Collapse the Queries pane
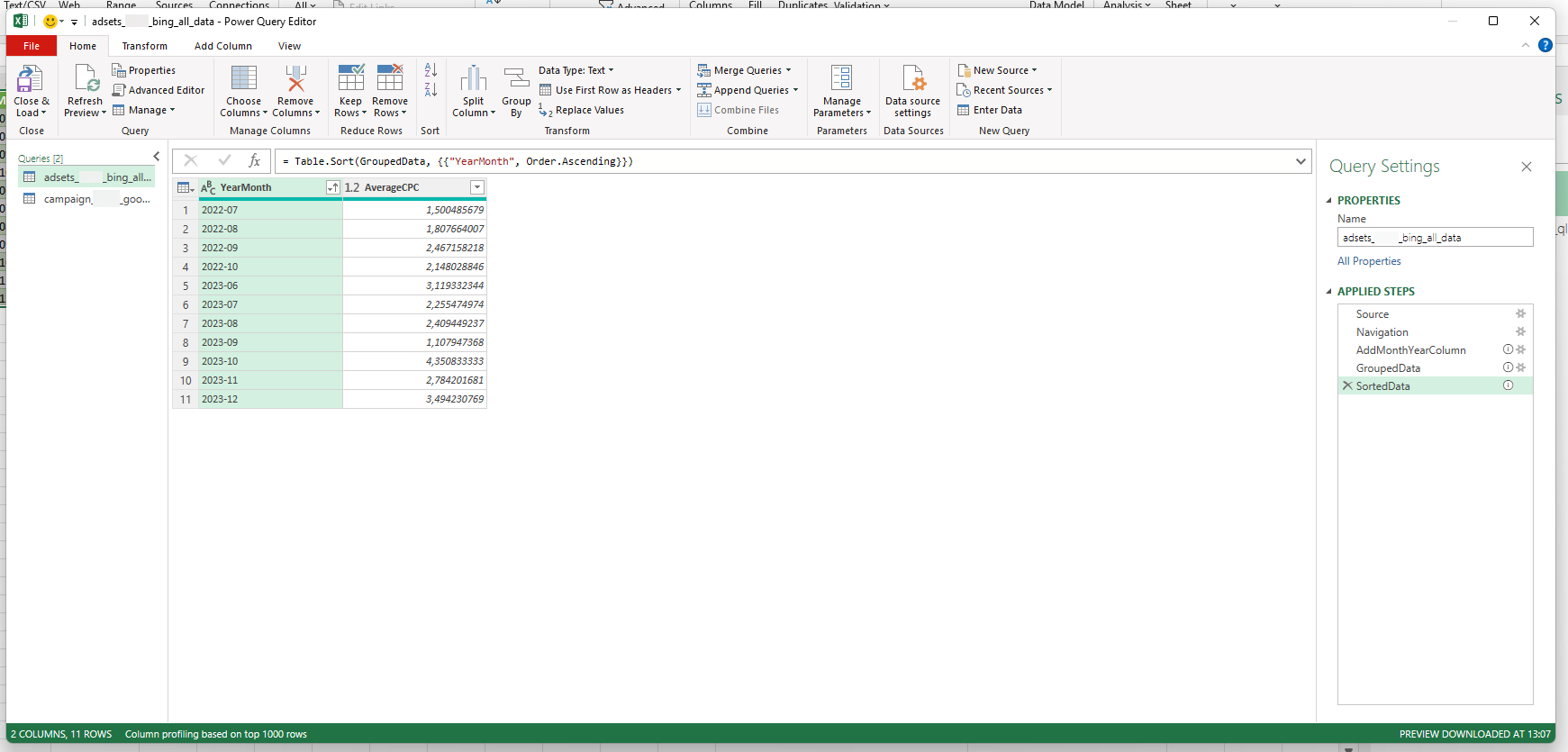 (156, 157)
